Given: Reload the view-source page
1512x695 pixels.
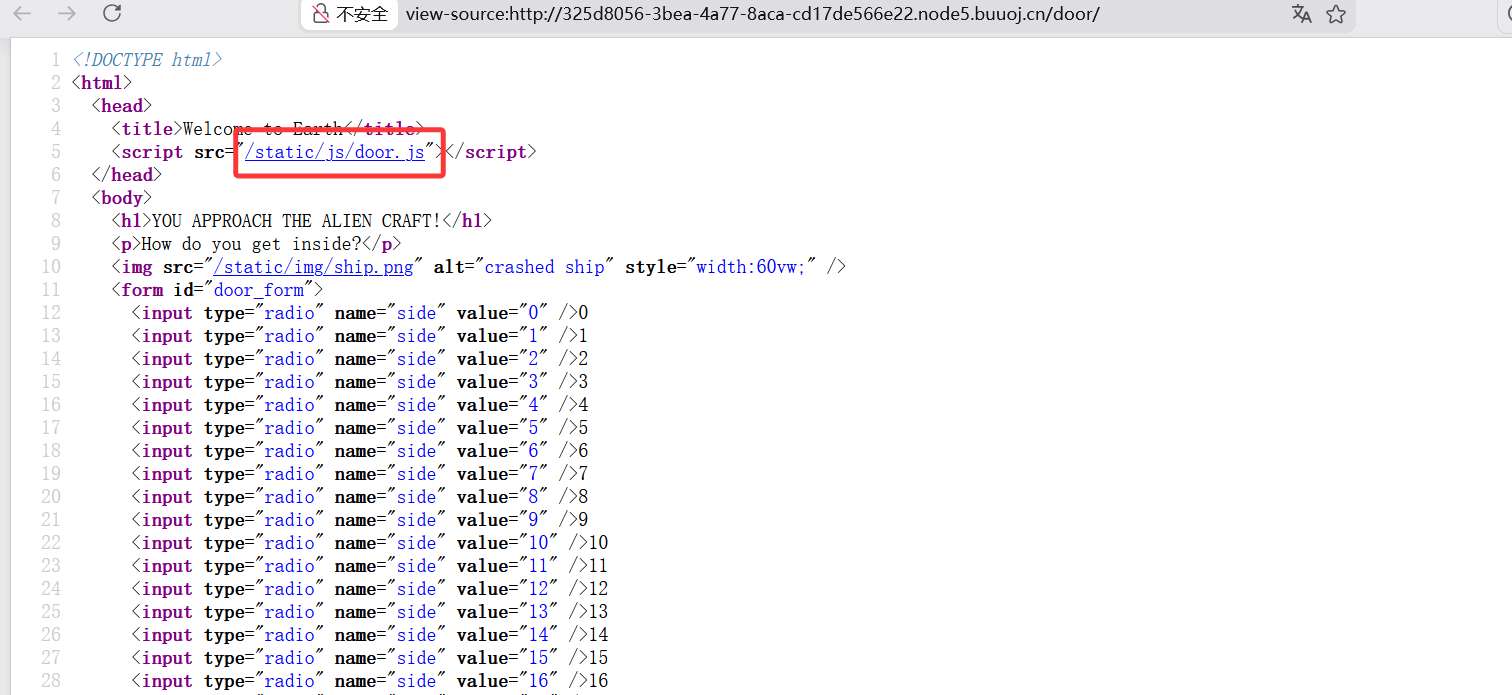Looking at the screenshot, I should coord(112,14).
